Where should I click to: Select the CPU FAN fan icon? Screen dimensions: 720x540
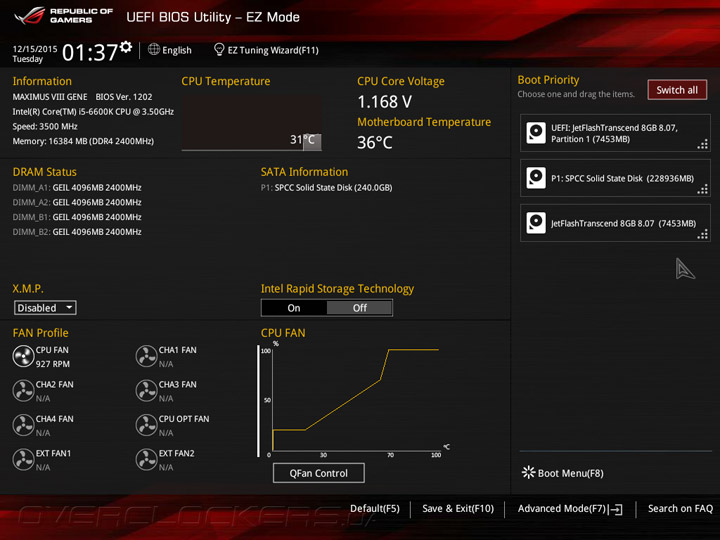[23, 356]
